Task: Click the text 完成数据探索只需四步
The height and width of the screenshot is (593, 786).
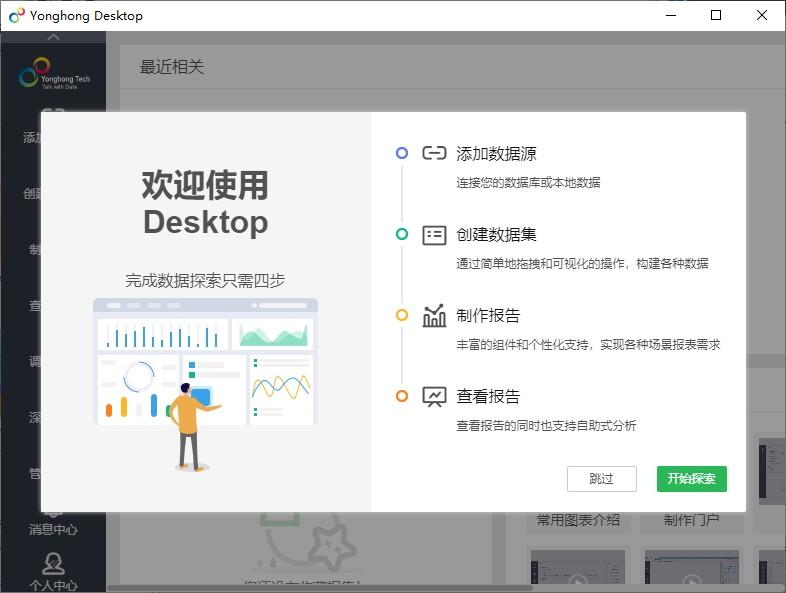Action: 205,281
